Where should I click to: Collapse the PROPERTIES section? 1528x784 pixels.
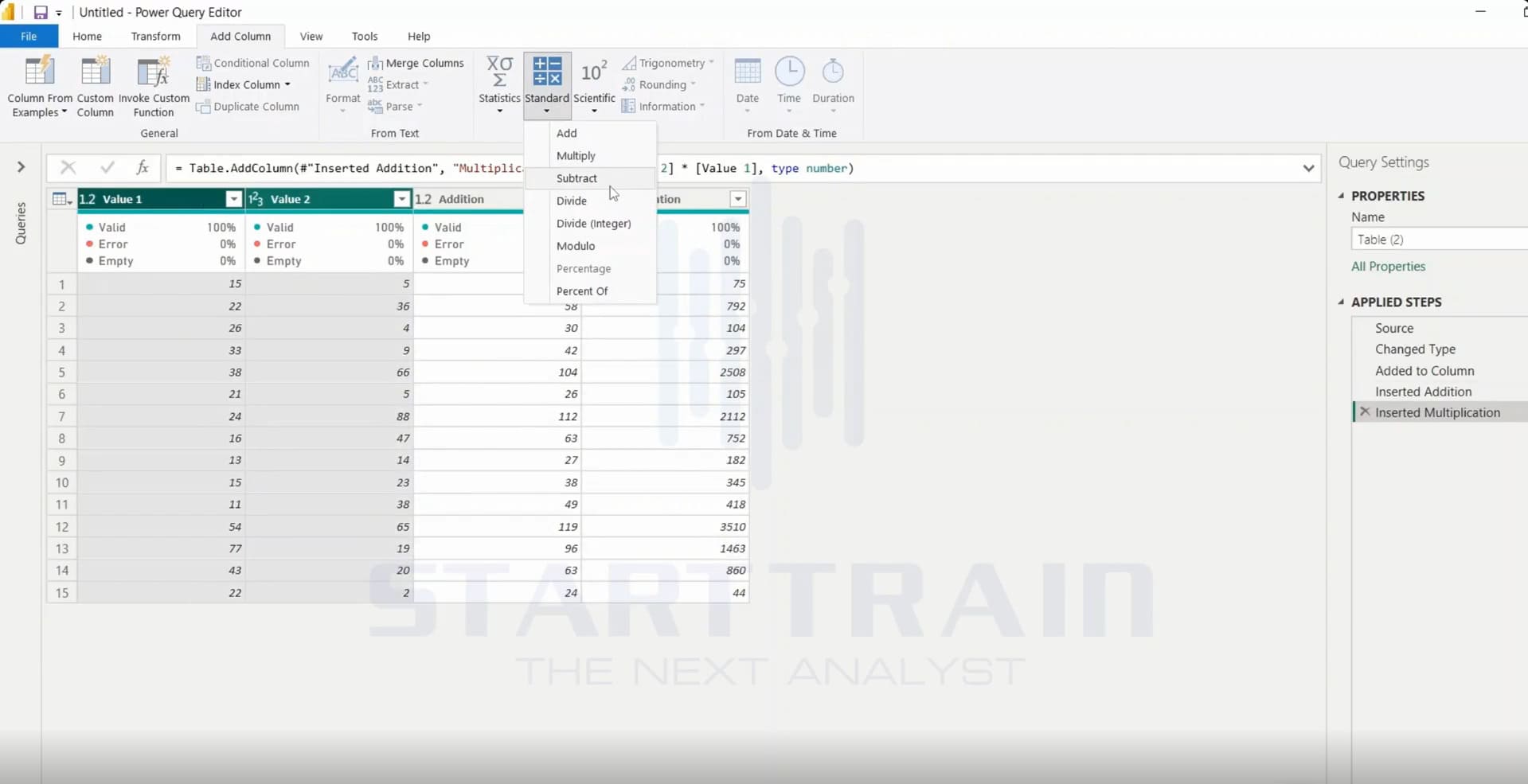click(1342, 196)
